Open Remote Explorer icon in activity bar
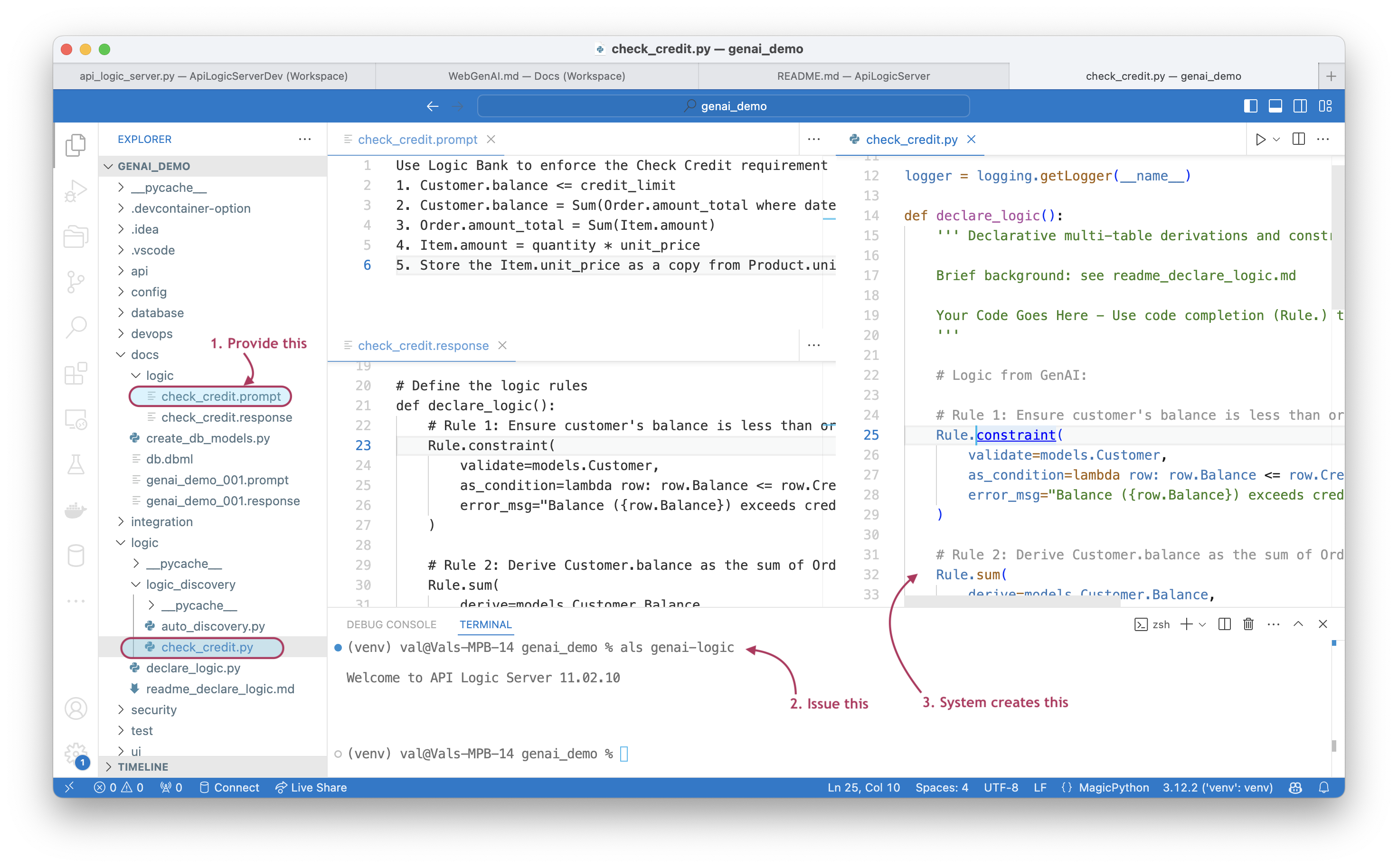The height and width of the screenshot is (868, 1398). (76, 419)
